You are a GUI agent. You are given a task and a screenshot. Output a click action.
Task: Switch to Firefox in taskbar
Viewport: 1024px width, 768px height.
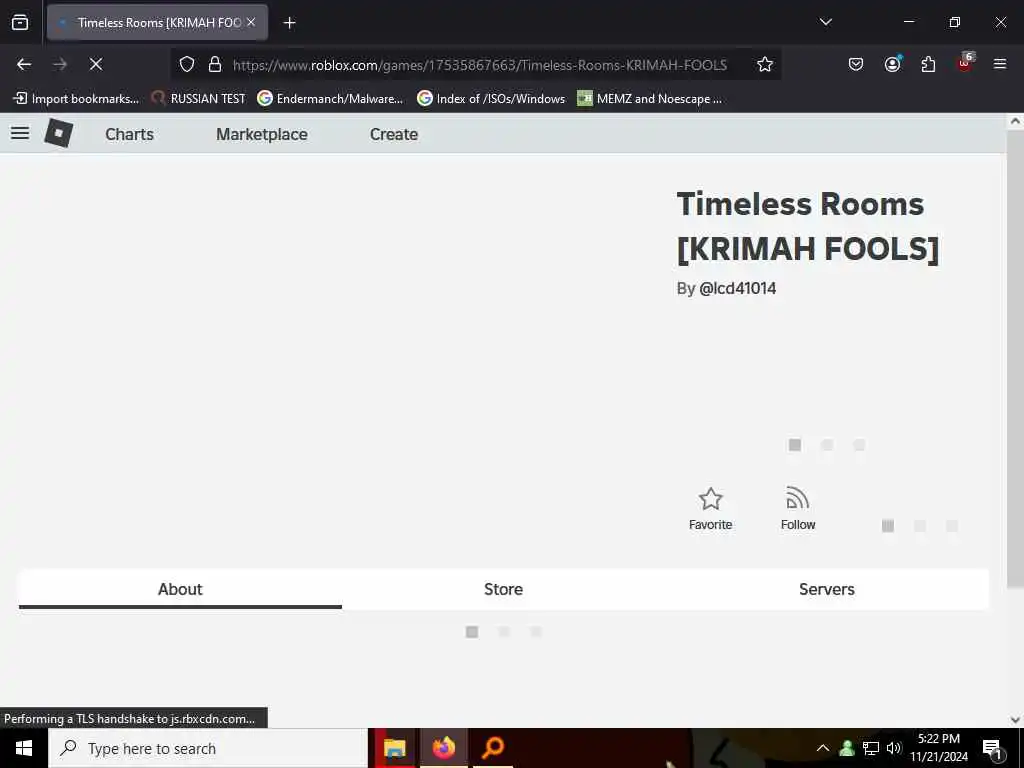(x=443, y=748)
